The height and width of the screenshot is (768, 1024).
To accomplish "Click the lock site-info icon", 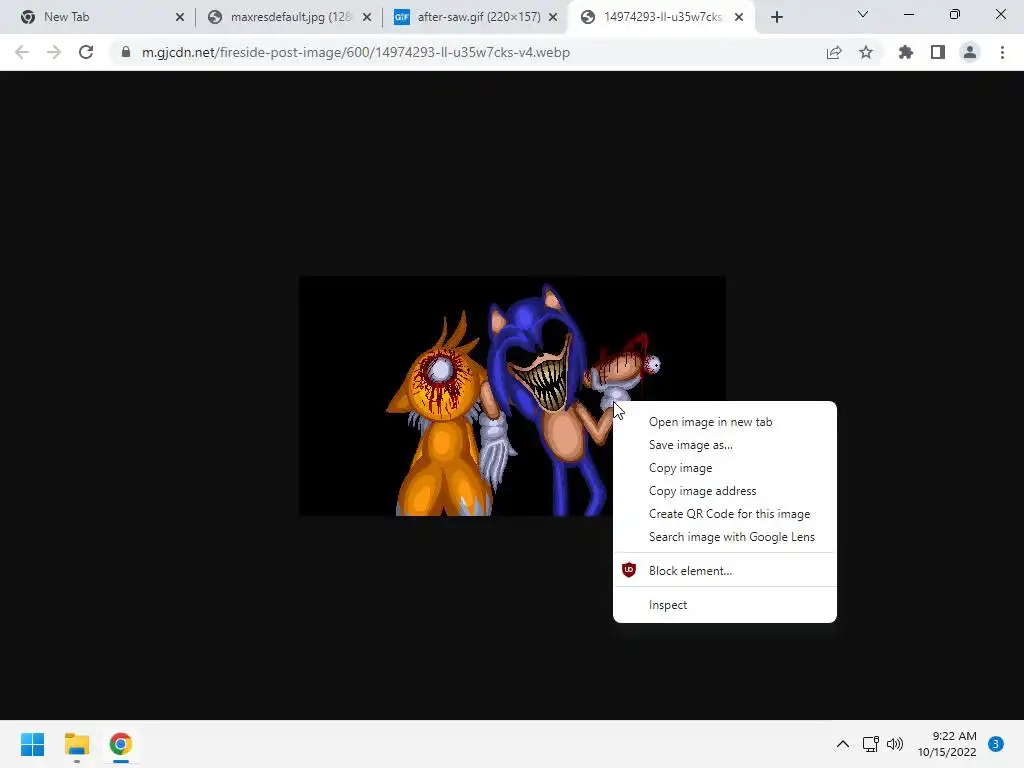I will point(125,52).
